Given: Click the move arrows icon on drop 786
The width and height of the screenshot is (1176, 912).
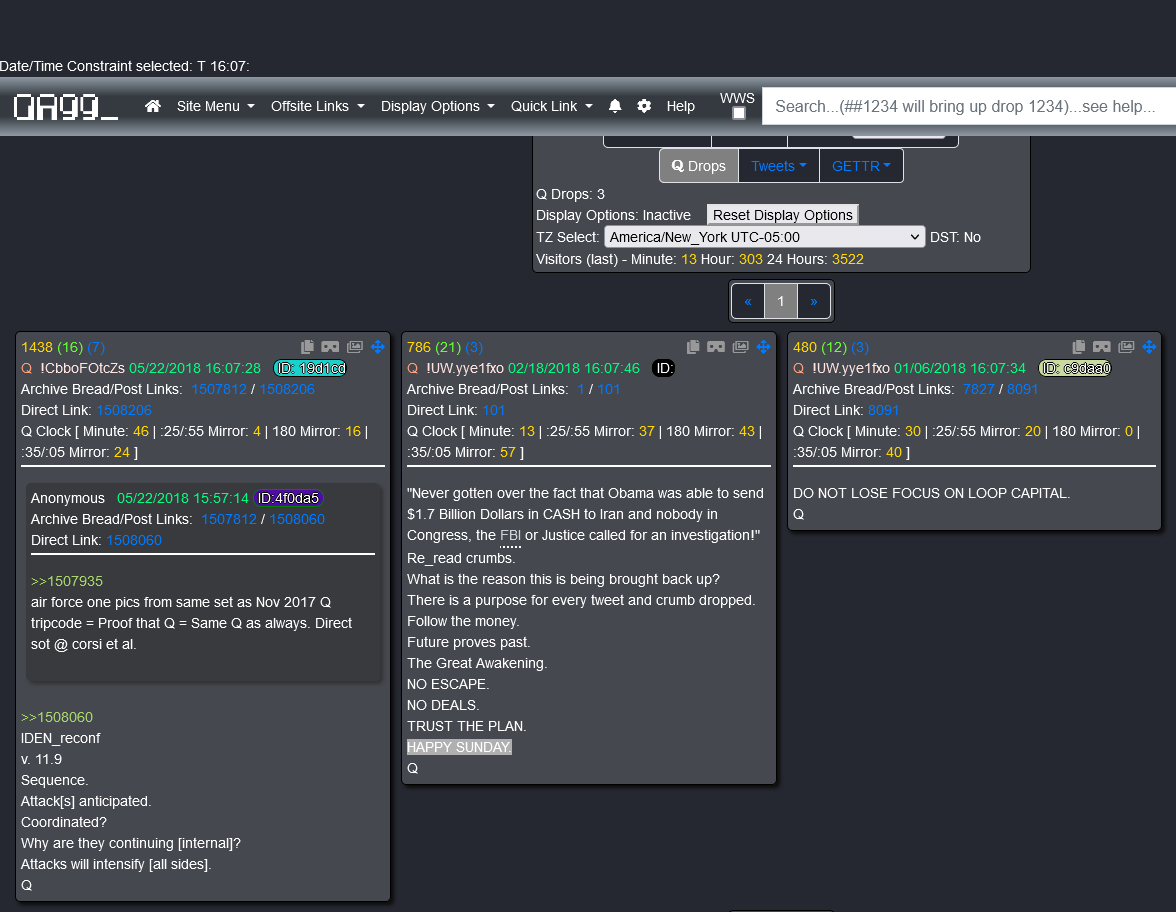Looking at the screenshot, I should [x=764, y=346].
